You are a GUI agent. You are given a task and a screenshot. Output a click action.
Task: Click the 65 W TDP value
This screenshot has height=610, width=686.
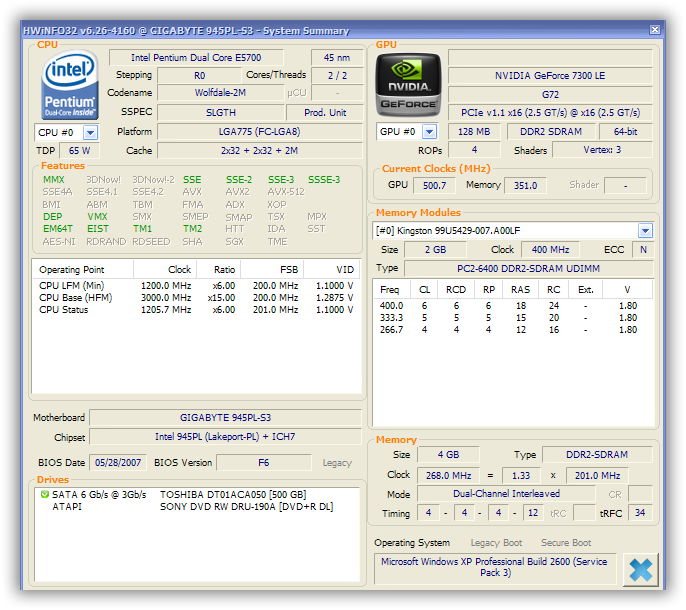80,151
